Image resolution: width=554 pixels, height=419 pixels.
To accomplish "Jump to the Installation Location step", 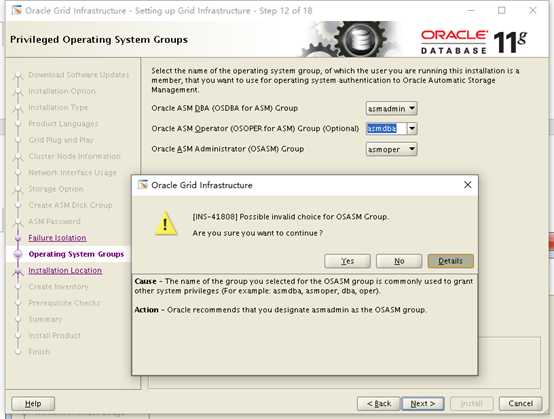I will click(x=65, y=270).
